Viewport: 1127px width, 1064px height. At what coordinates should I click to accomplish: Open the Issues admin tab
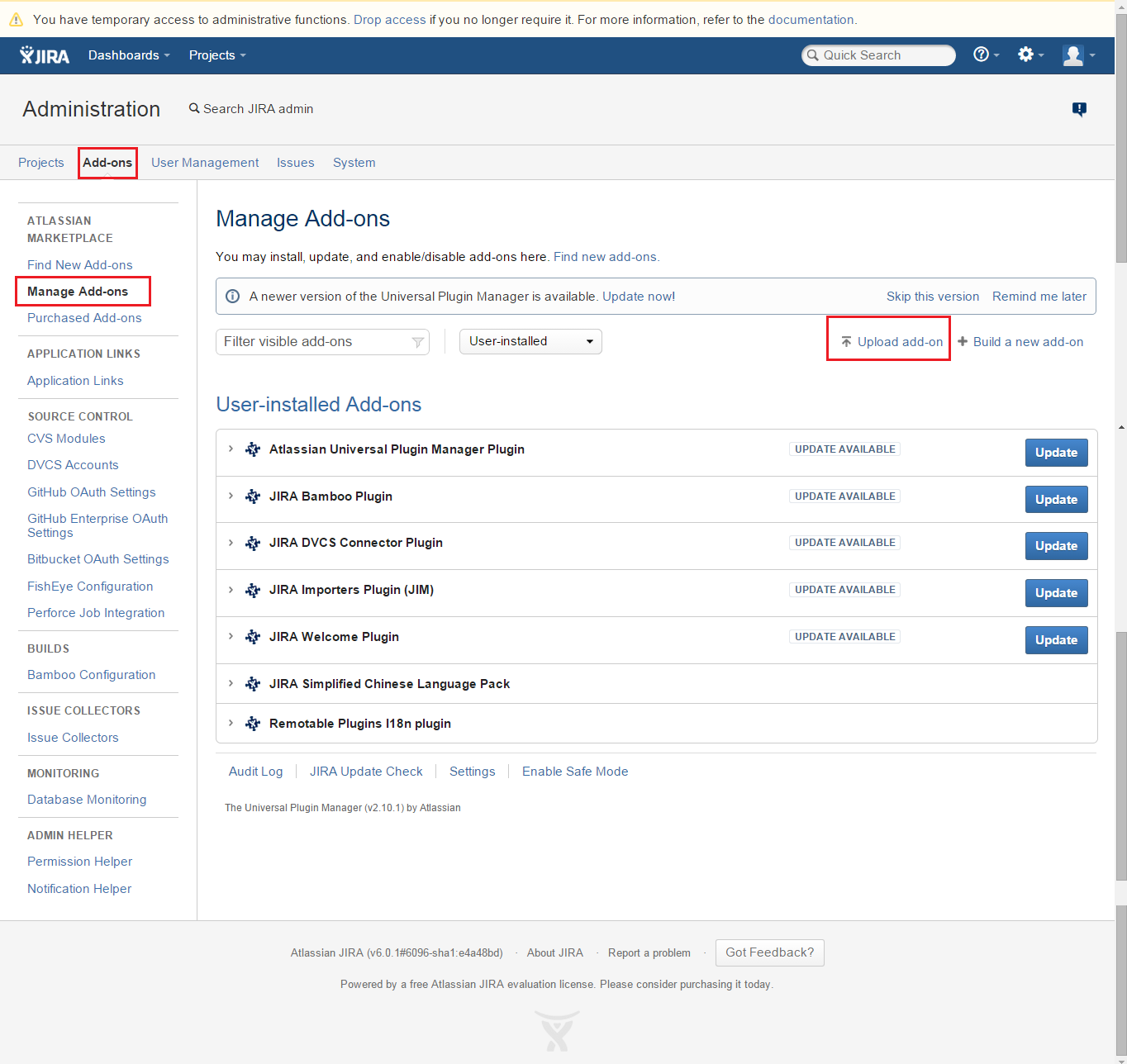pyautogui.click(x=296, y=163)
